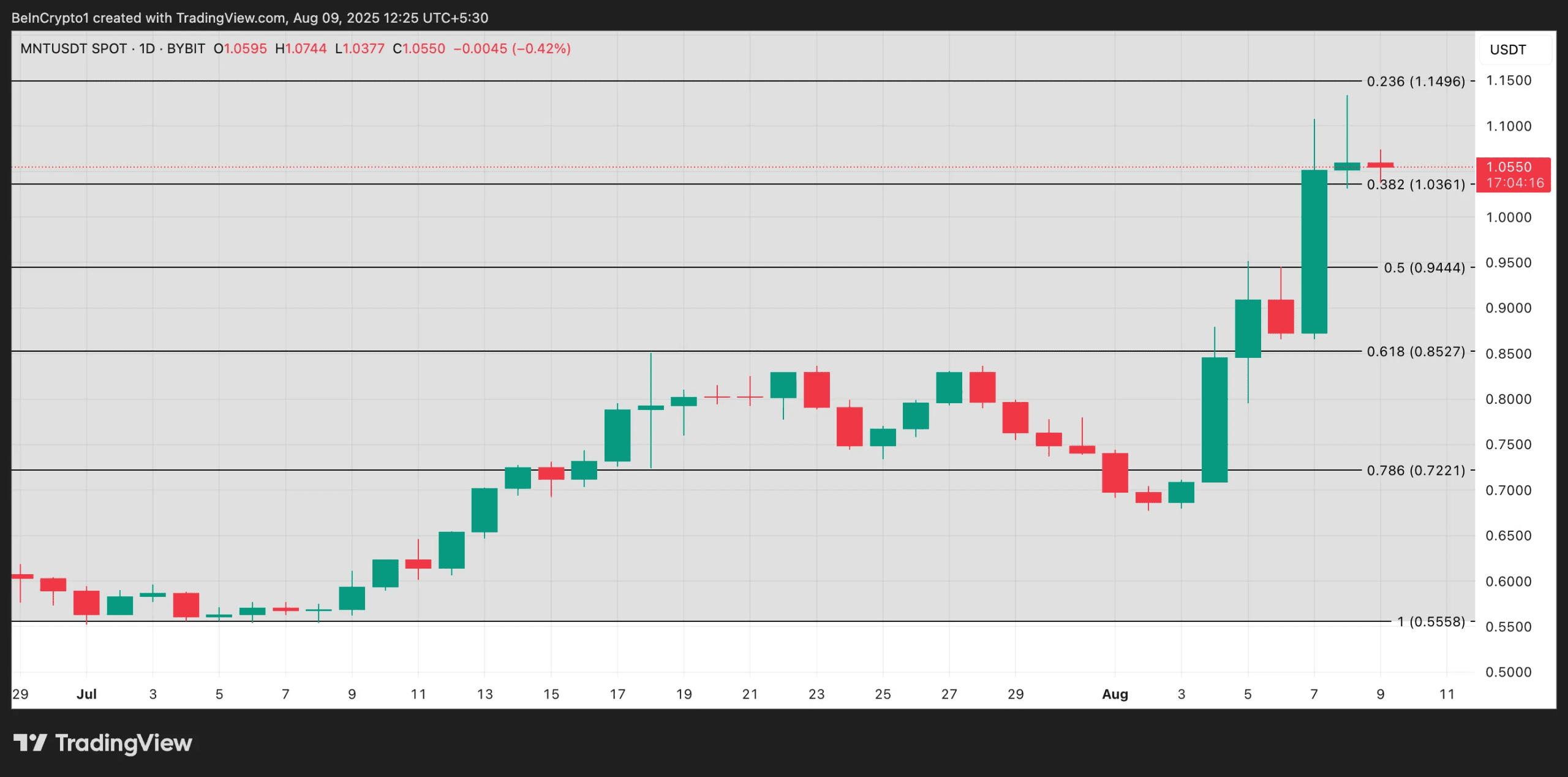Select the 0.786 (0.7221) retracement label

pyautogui.click(x=1415, y=471)
